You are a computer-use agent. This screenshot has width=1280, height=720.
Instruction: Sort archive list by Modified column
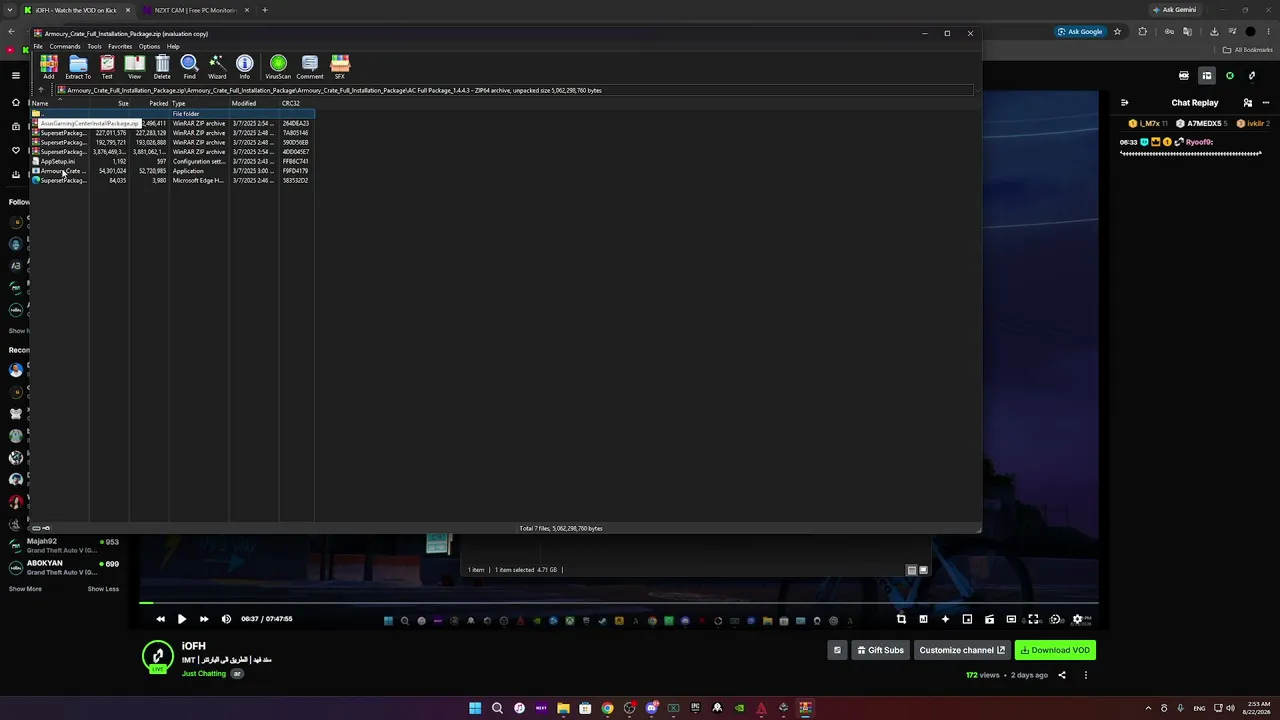pos(254,104)
